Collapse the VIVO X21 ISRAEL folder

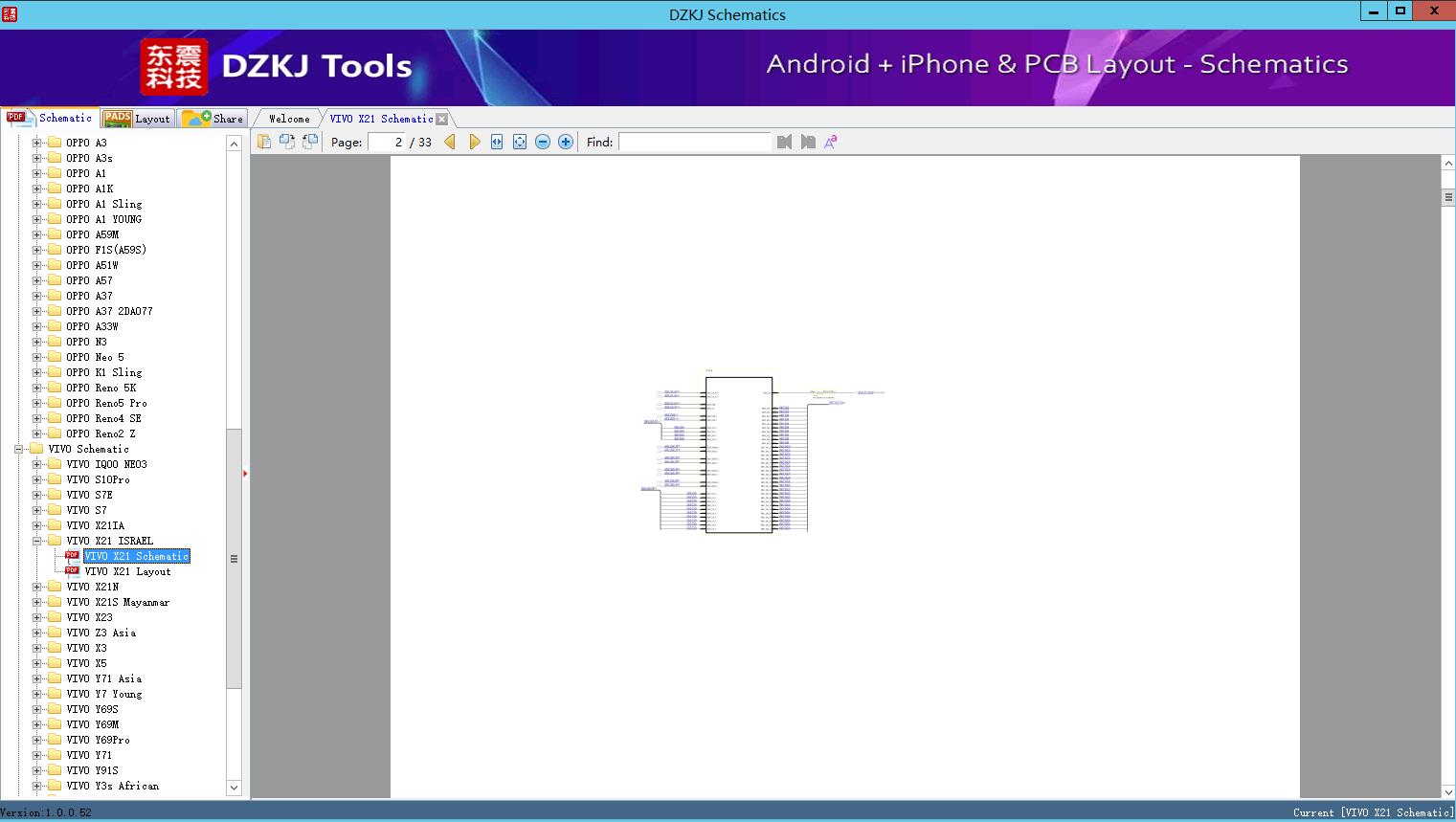(37, 541)
